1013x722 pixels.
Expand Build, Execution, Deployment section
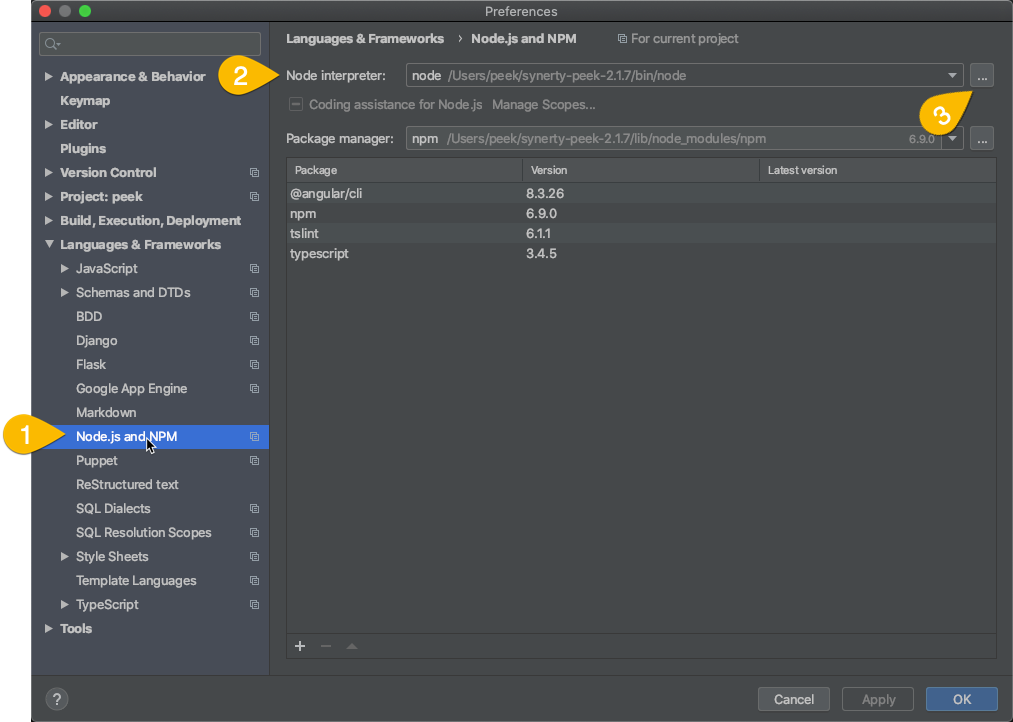click(x=48, y=220)
